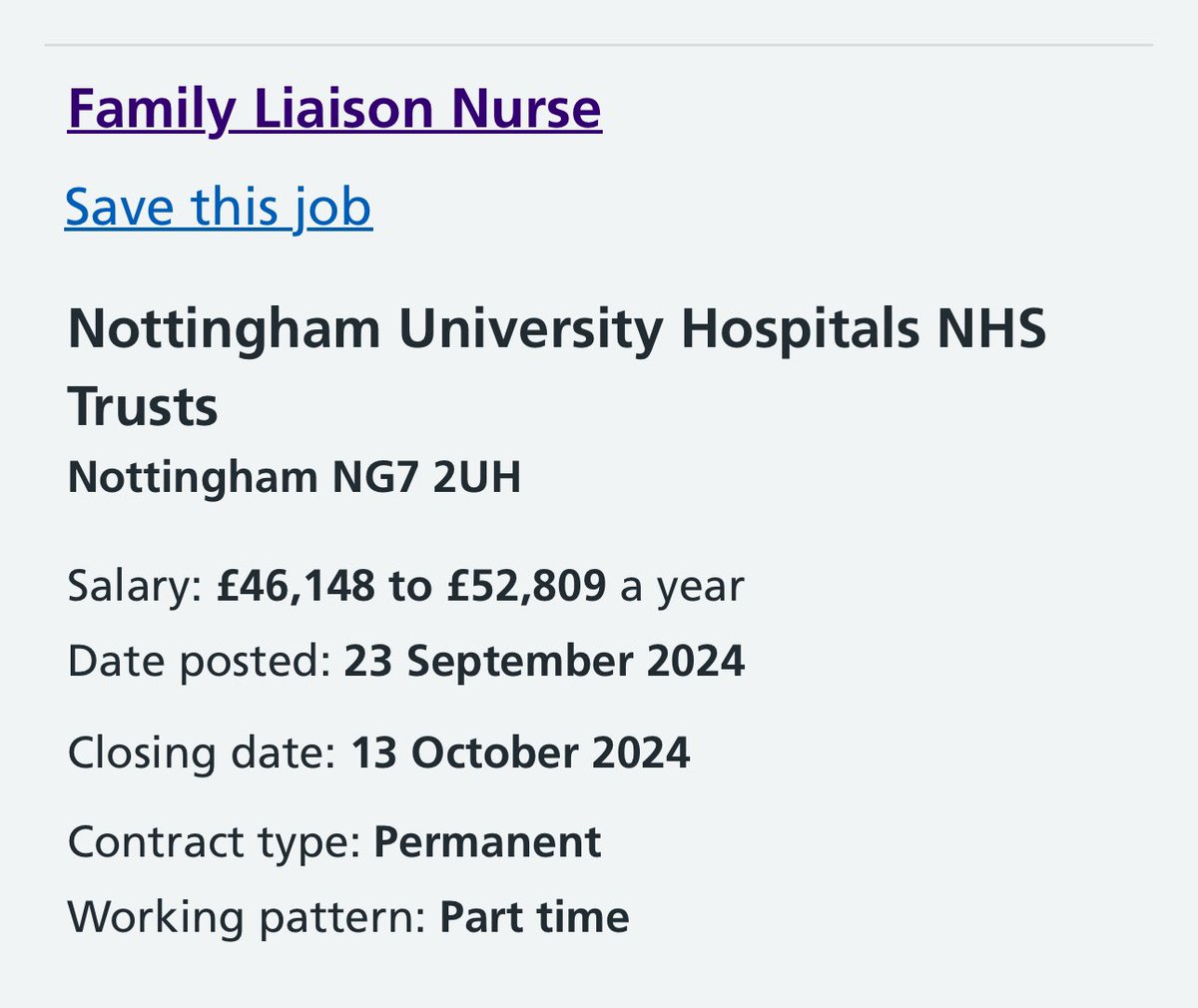Select the Part time working pattern value
This screenshot has width=1198, height=1008.
pyautogui.click(x=534, y=918)
